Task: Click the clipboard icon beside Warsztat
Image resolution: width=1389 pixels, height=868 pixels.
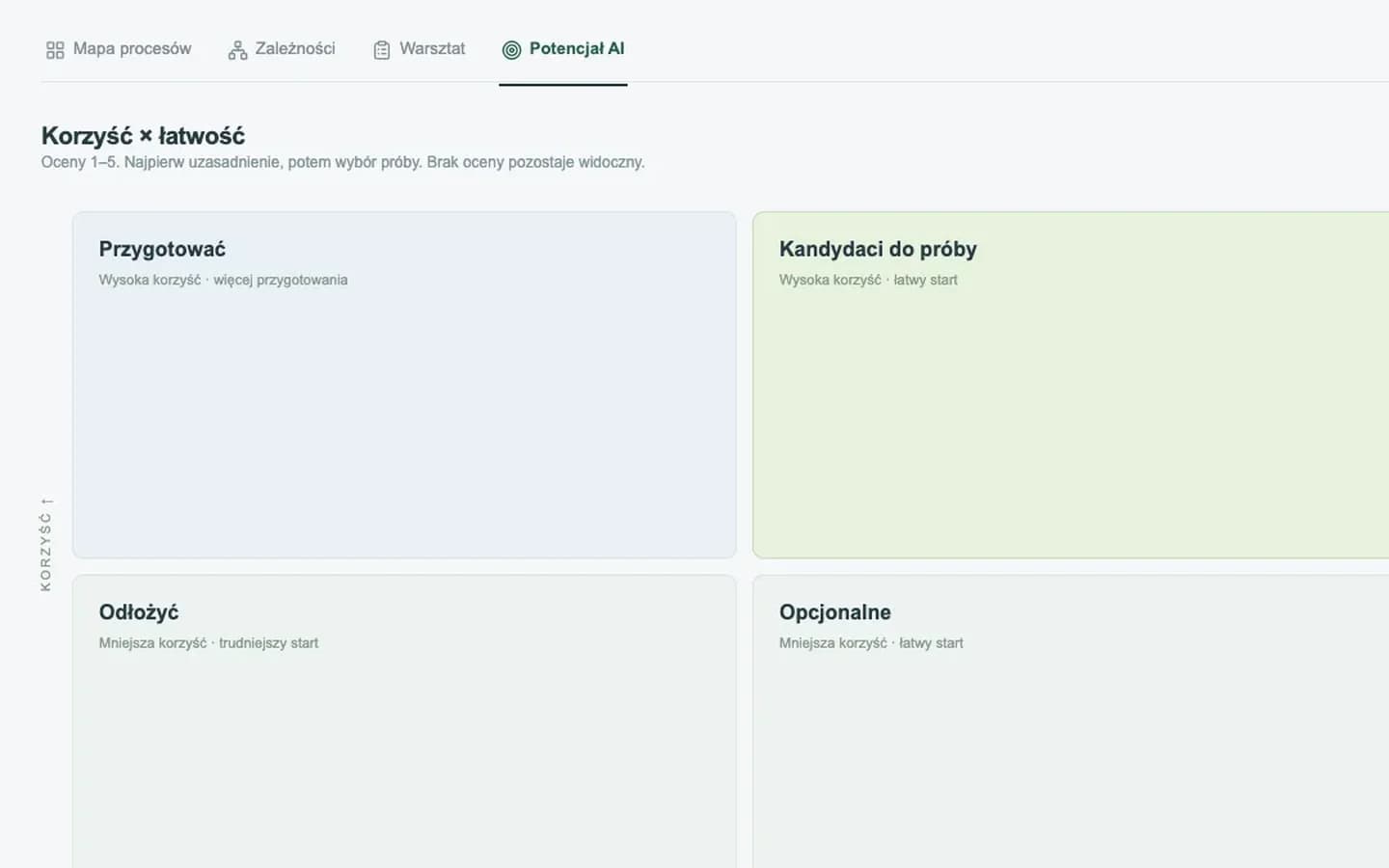Action: (x=382, y=49)
